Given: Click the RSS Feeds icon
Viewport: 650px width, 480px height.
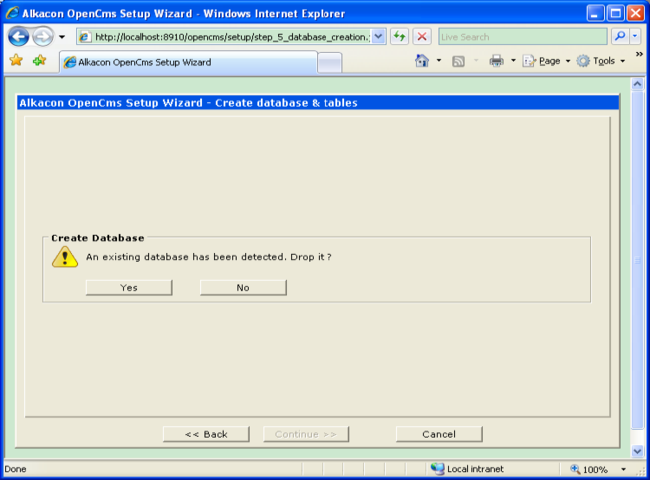Looking at the screenshot, I should [458, 61].
